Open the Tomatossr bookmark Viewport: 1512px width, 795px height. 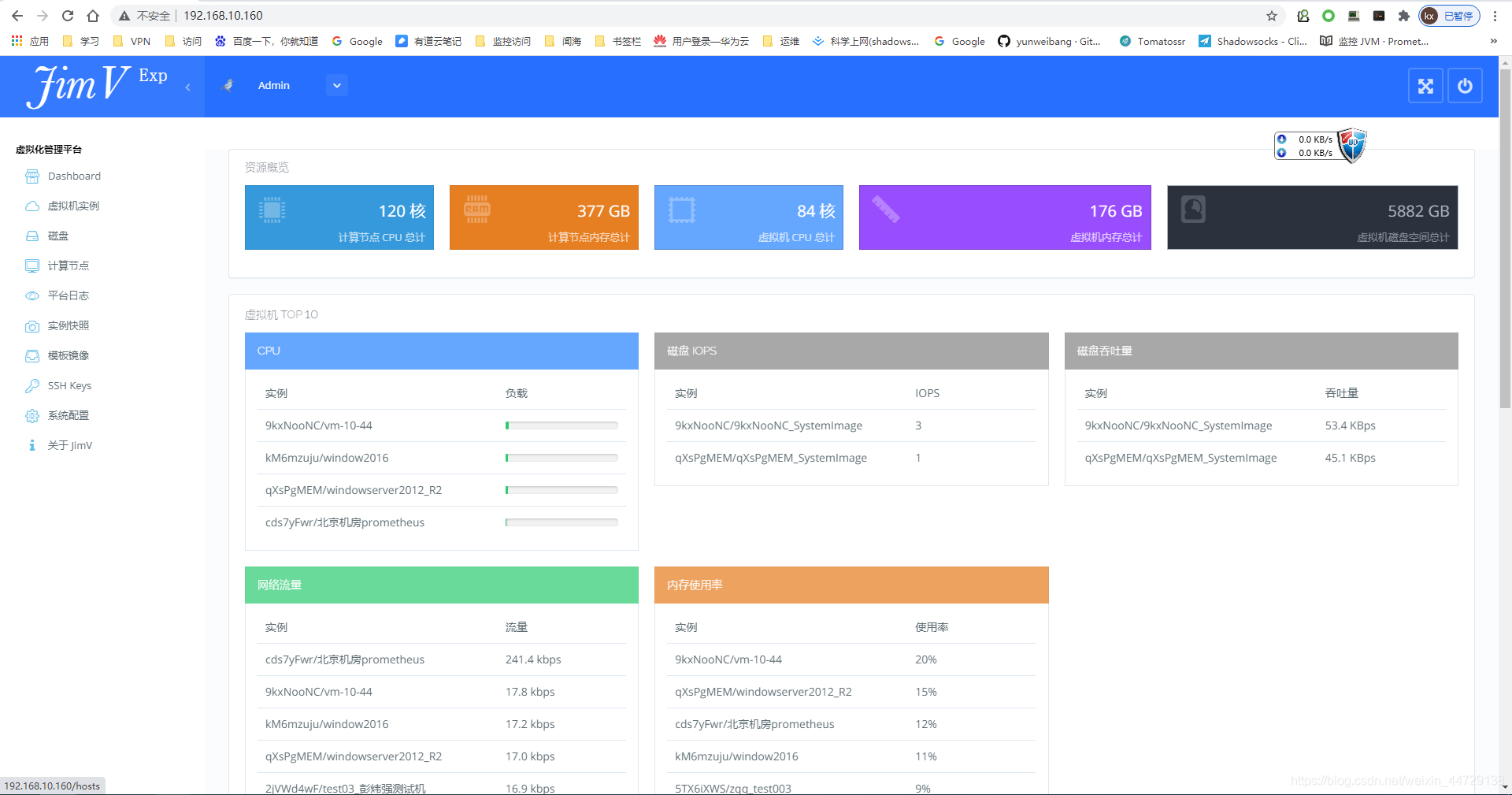(1152, 41)
